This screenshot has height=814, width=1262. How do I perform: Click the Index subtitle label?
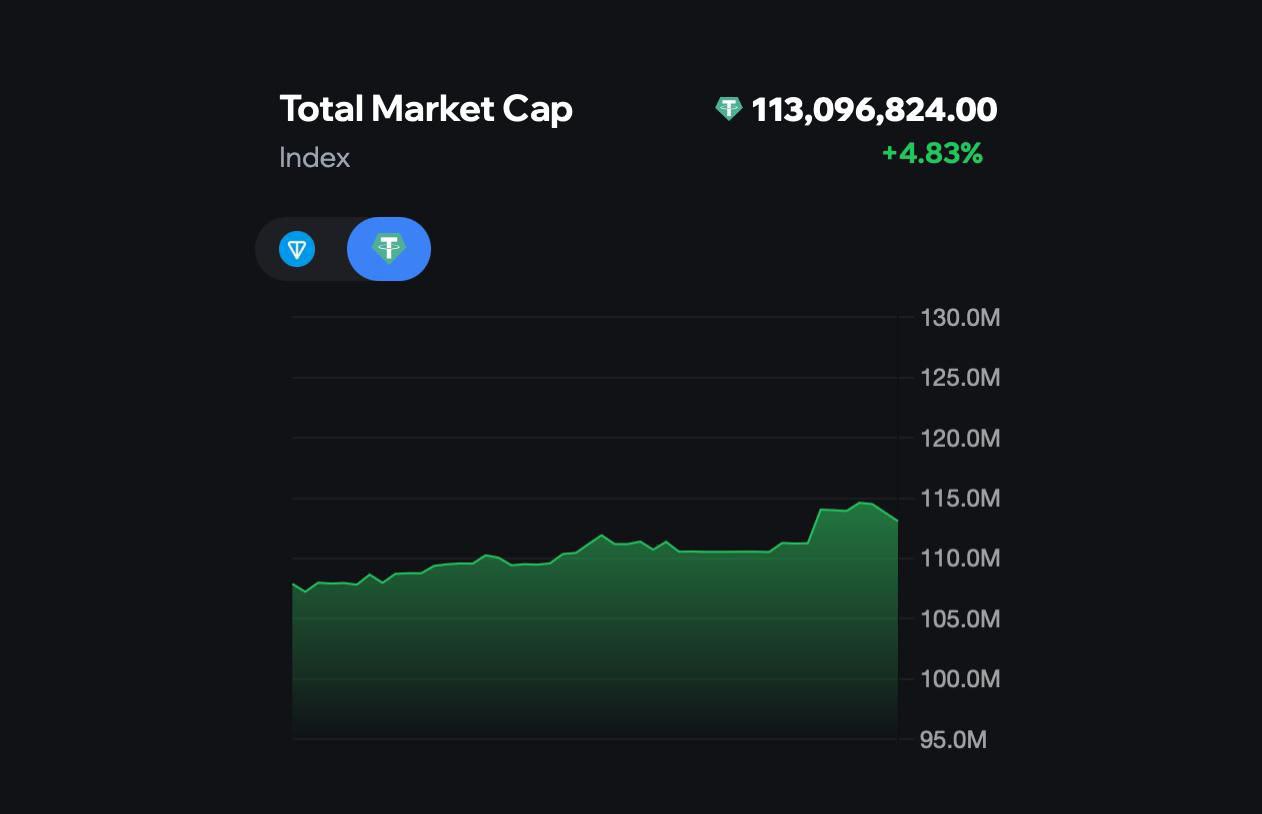tap(315, 158)
